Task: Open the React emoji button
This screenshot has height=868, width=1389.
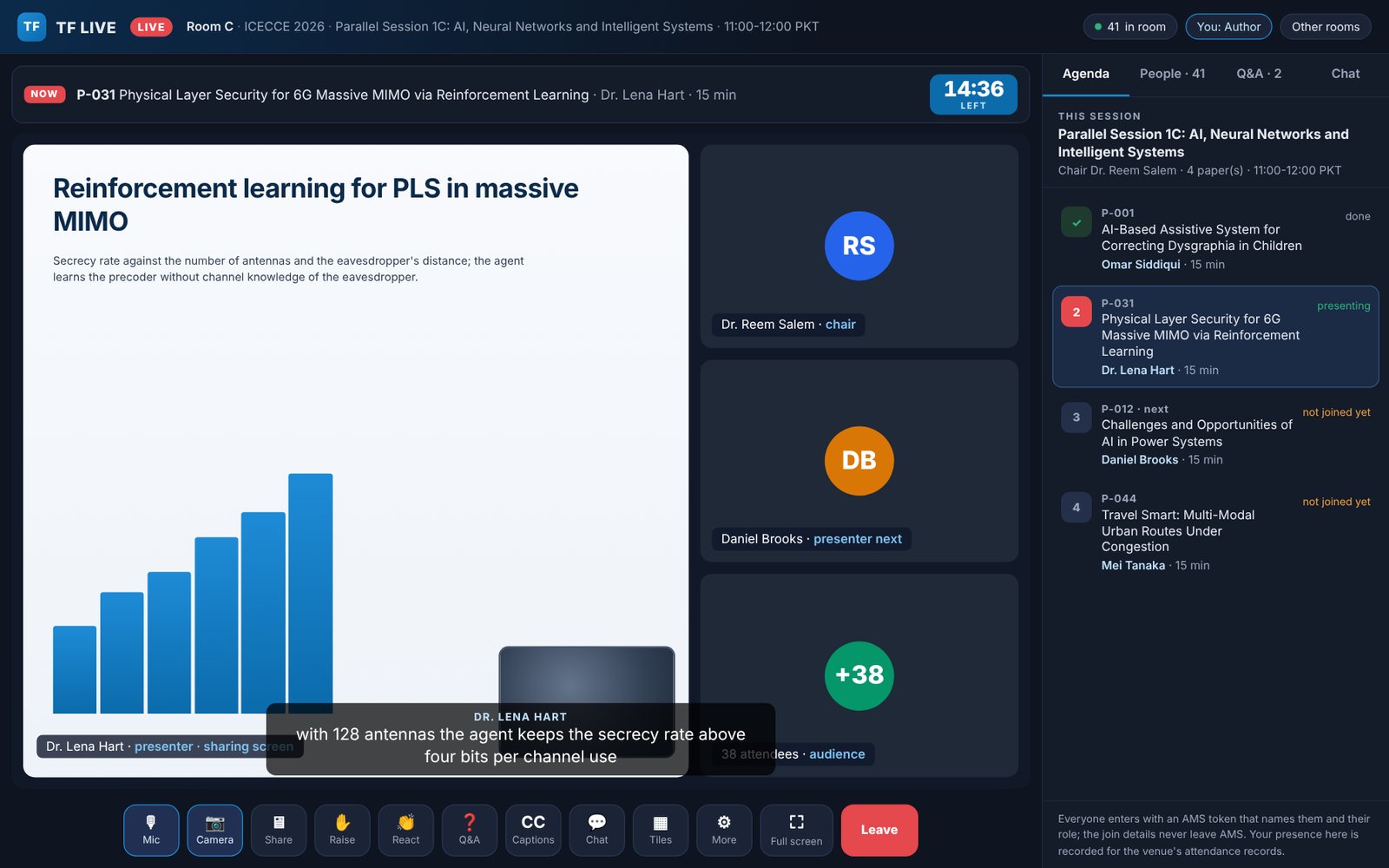Action: [405, 830]
